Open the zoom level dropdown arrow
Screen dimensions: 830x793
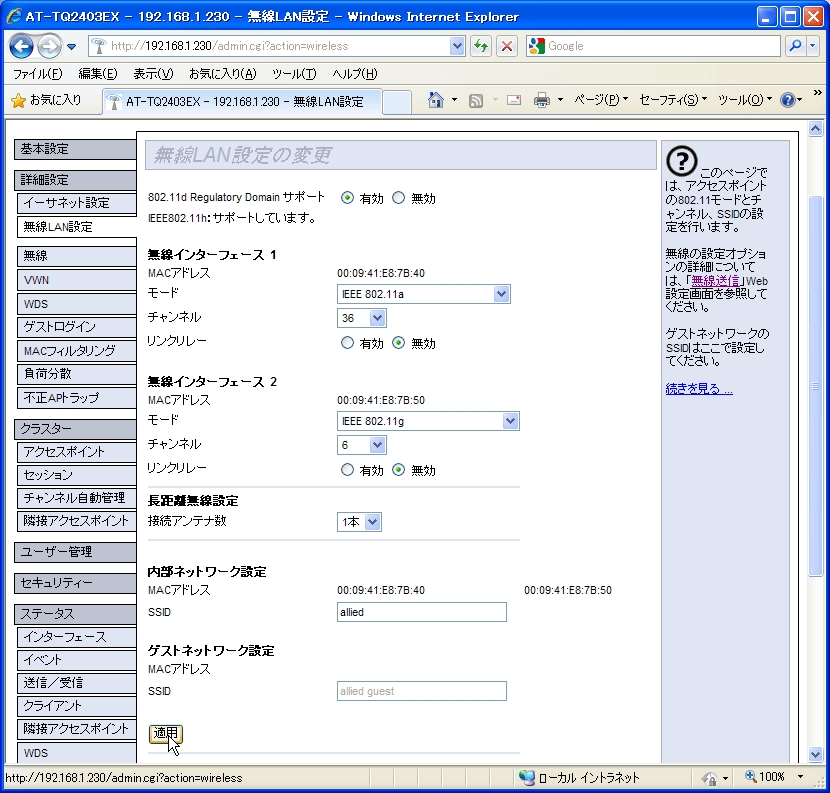pos(800,777)
